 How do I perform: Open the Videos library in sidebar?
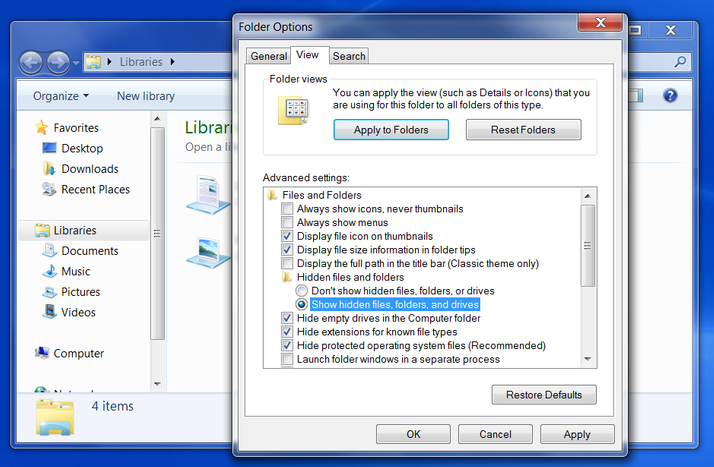[x=78, y=312]
